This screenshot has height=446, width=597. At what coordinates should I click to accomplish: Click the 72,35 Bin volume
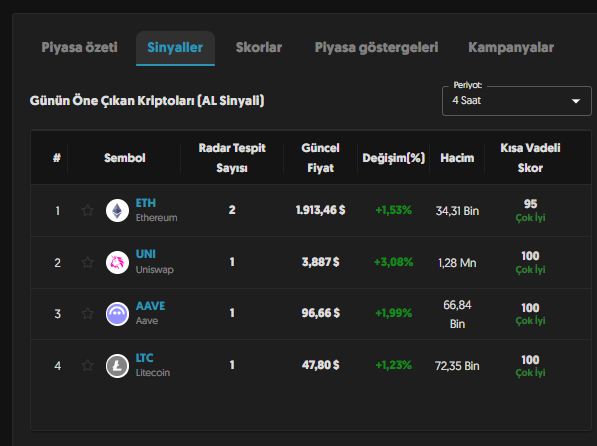click(457, 366)
